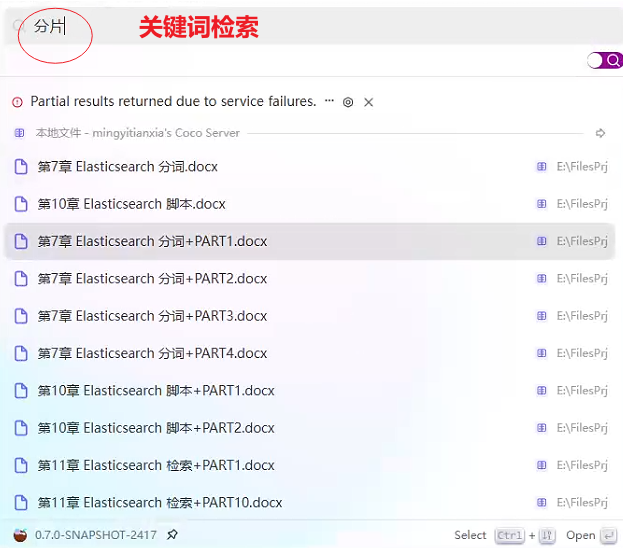623x548 pixels.
Task: Select 第11章 Elasticsearch 检索+PART10.docx result
Action: [310, 503]
